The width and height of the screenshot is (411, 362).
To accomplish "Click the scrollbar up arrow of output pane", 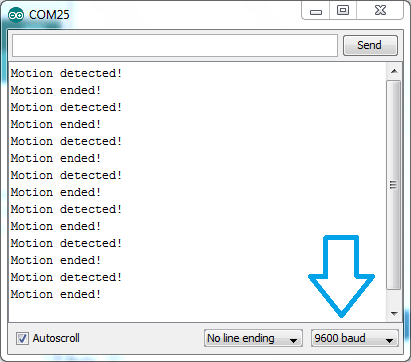I will click(394, 71).
